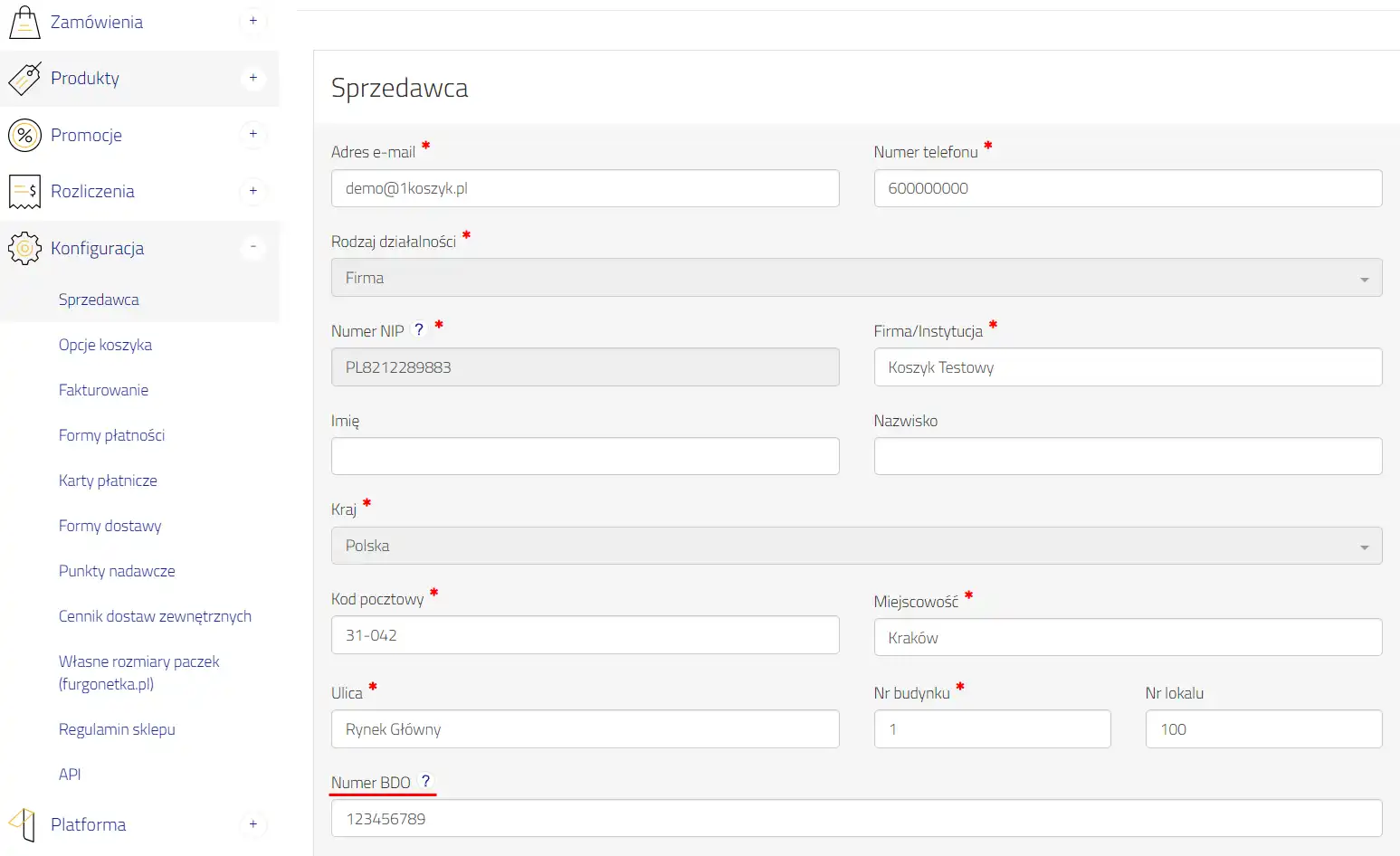The width and height of the screenshot is (1400, 856).
Task: Click the Numer telefonu input field
Action: point(1128,188)
